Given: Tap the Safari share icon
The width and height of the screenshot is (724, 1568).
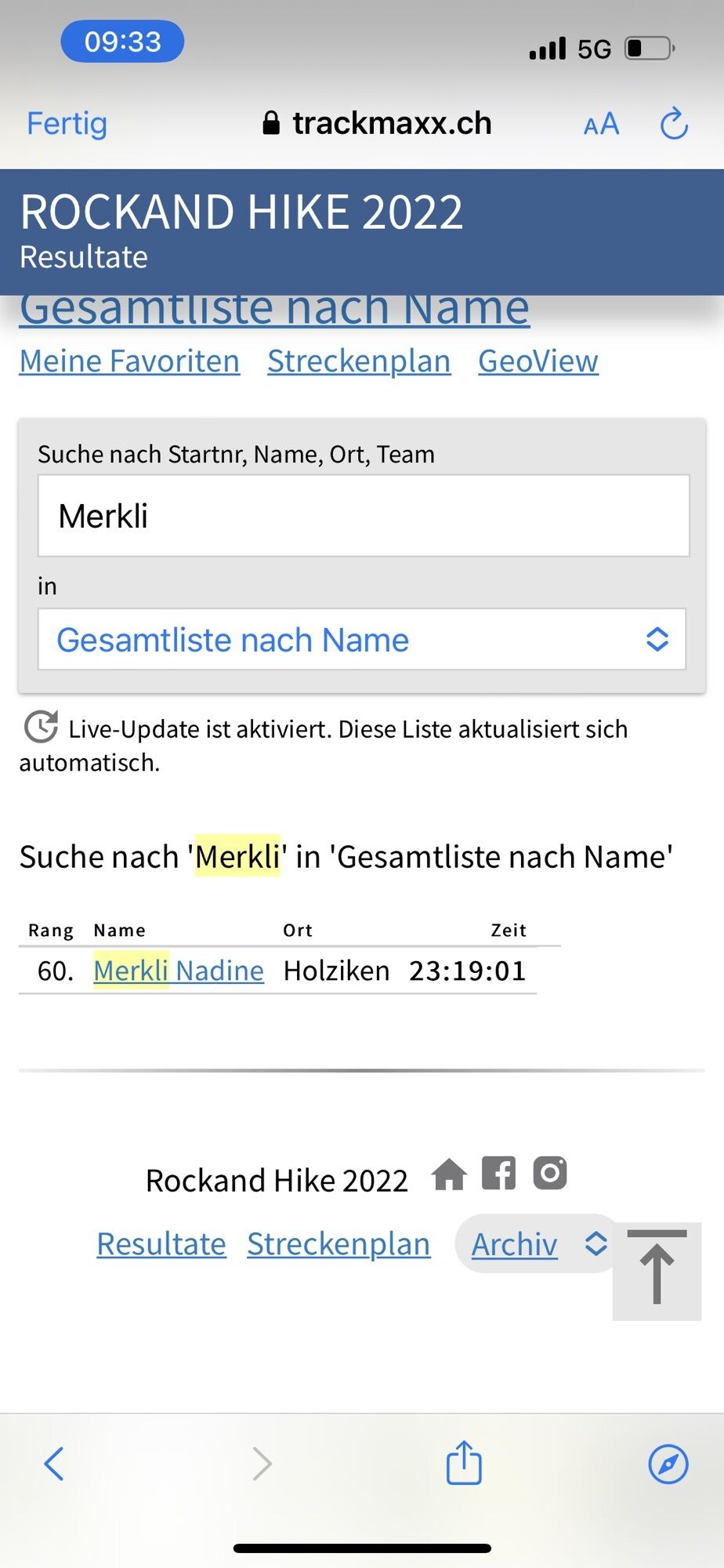Looking at the screenshot, I should tap(464, 1463).
